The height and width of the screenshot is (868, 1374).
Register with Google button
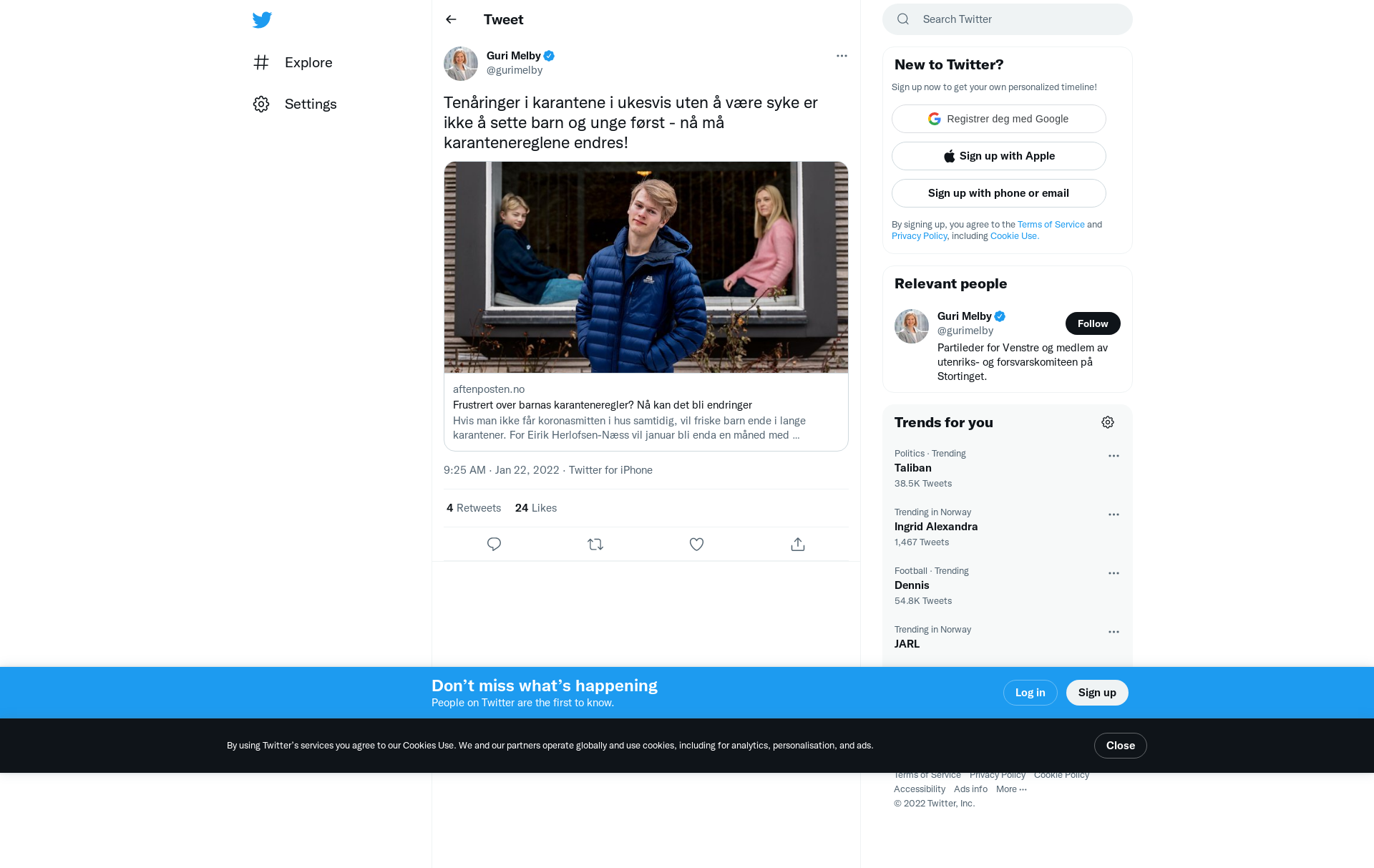click(999, 119)
